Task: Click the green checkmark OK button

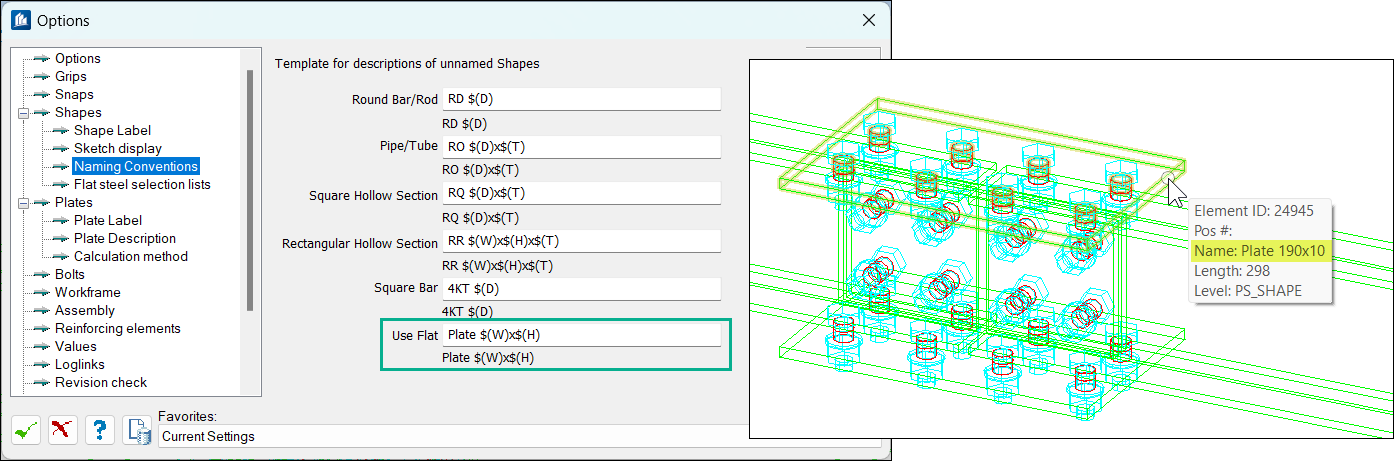Action: [x=26, y=430]
